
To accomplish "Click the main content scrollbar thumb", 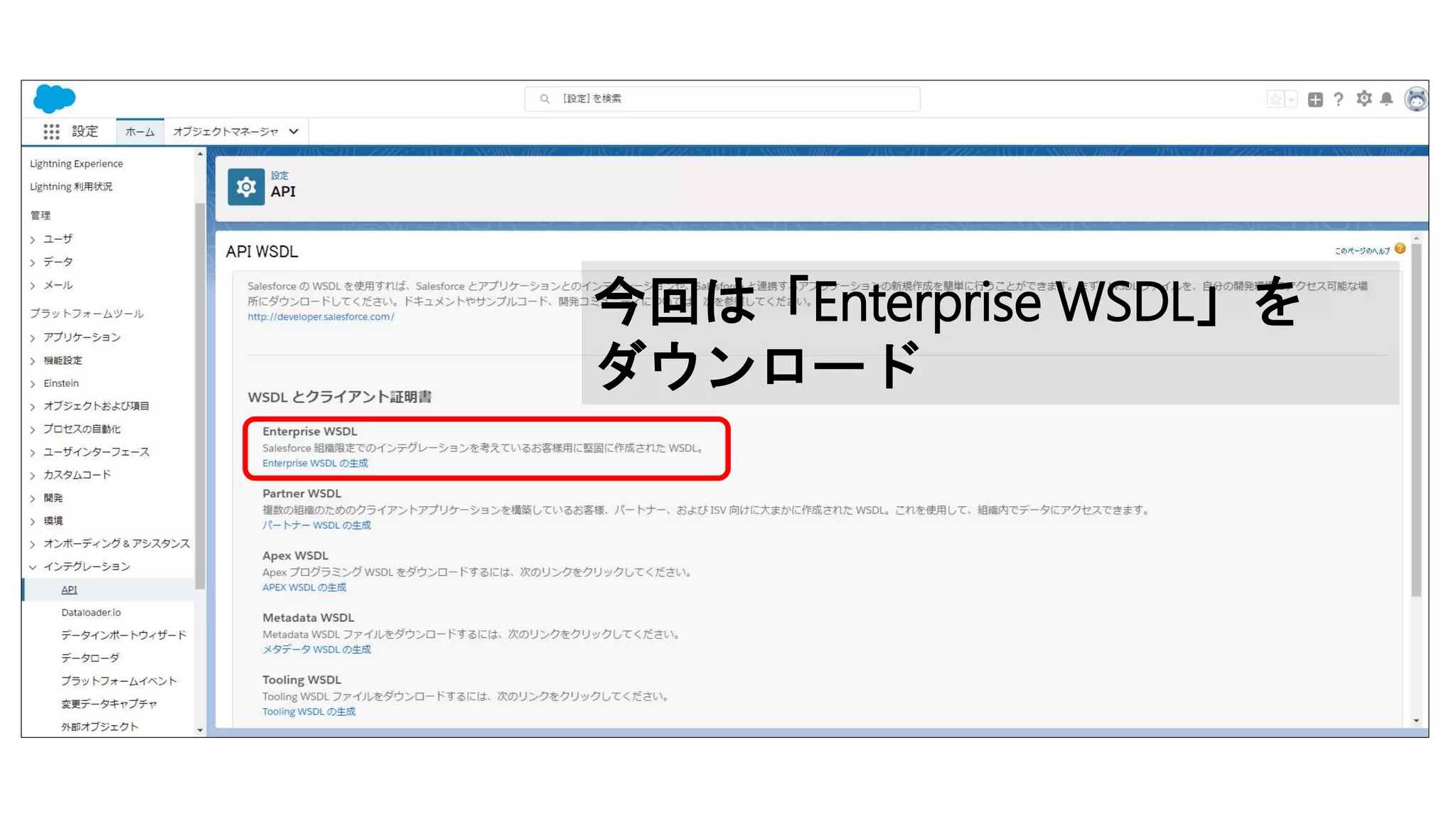I will click(1416, 421).
